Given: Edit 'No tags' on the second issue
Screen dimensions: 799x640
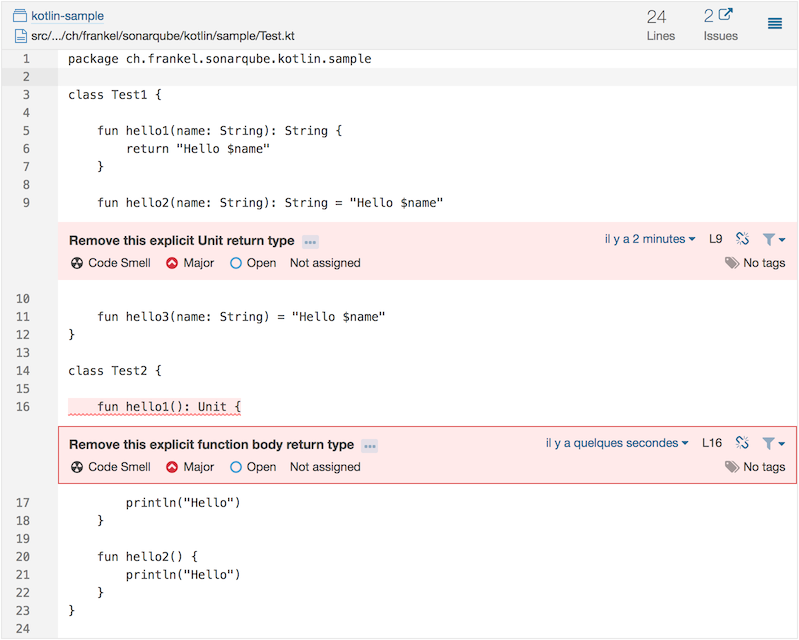Looking at the screenshot, I should (x=755, y=467).
